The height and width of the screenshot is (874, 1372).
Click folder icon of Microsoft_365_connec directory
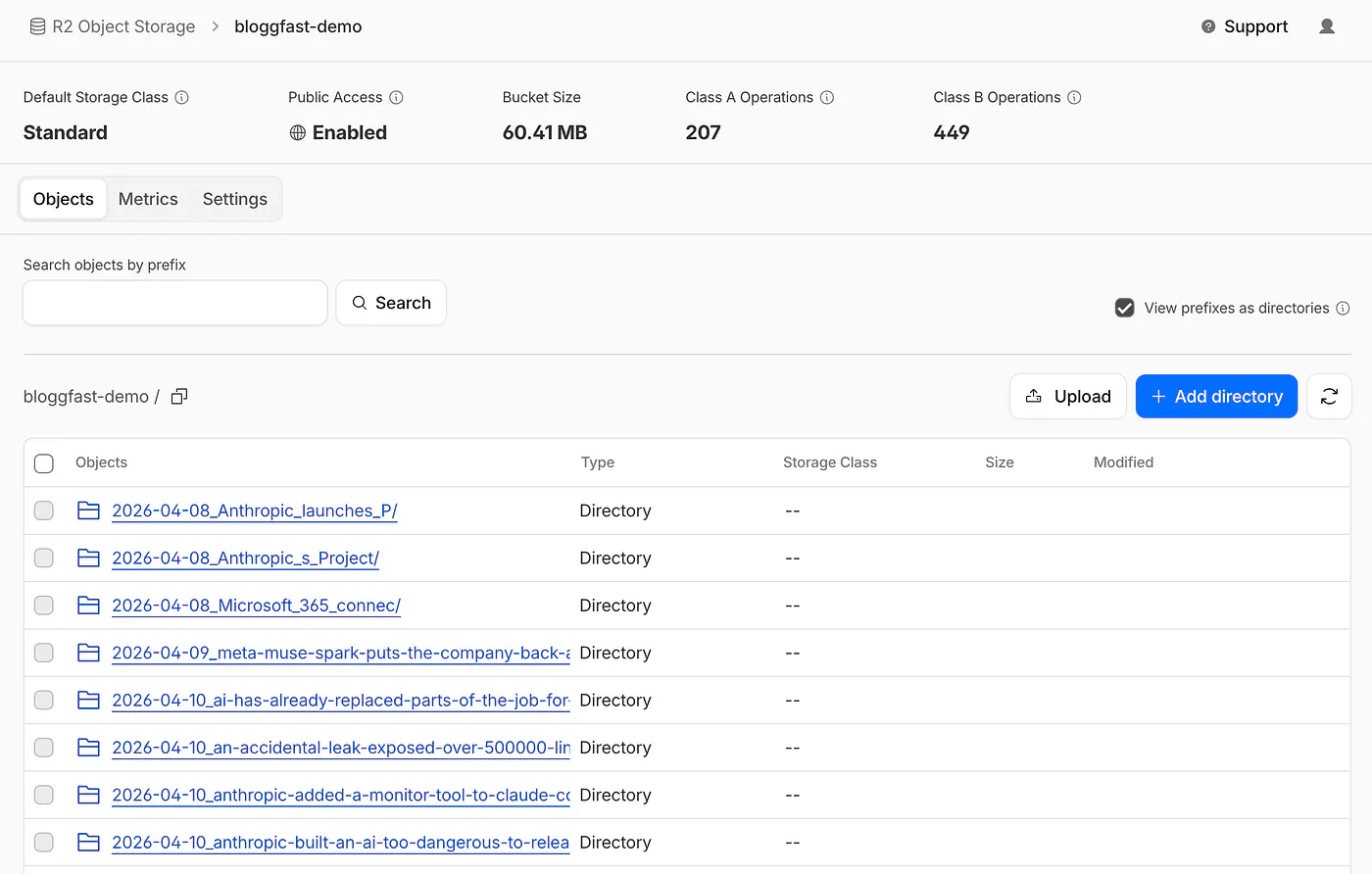[88, 606]
